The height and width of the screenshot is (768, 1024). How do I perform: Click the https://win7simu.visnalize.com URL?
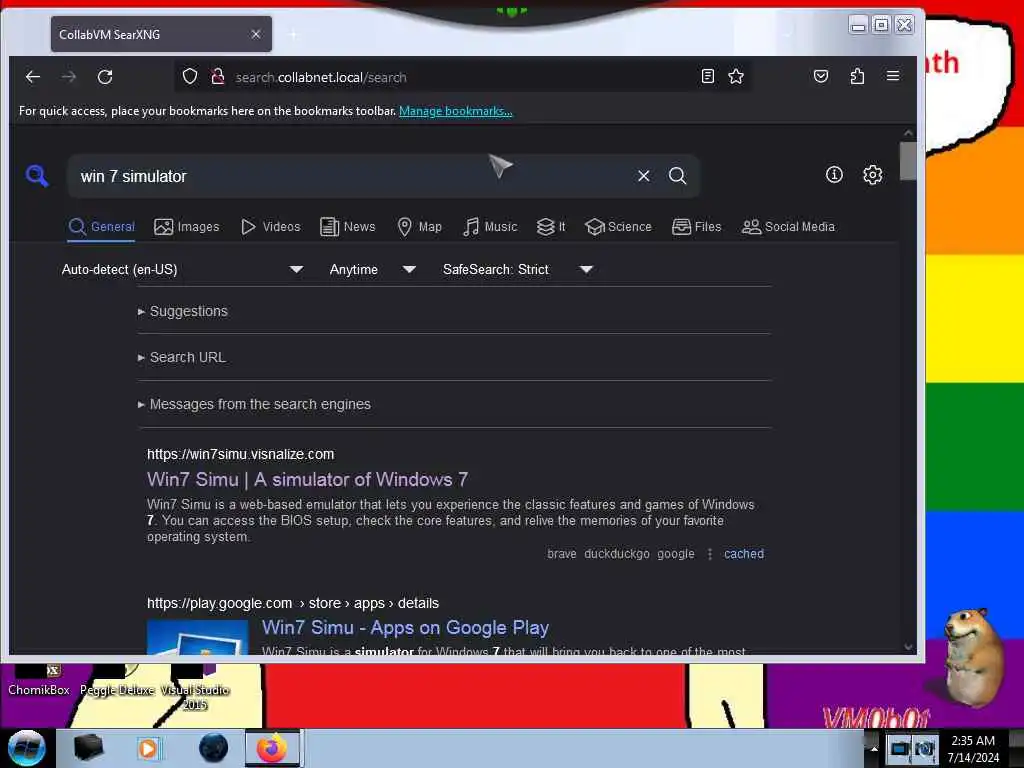pyautogui.click(x=240, y=454)
